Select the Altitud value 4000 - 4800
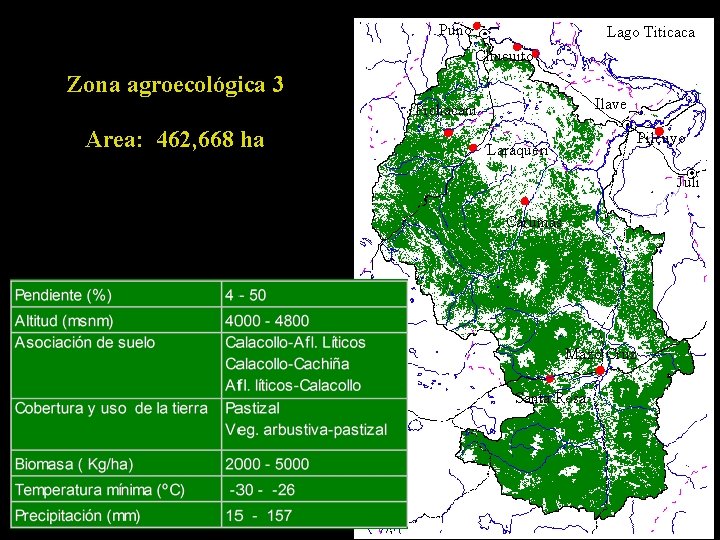Viewport: 720px width, 540px height. point(267,321)
